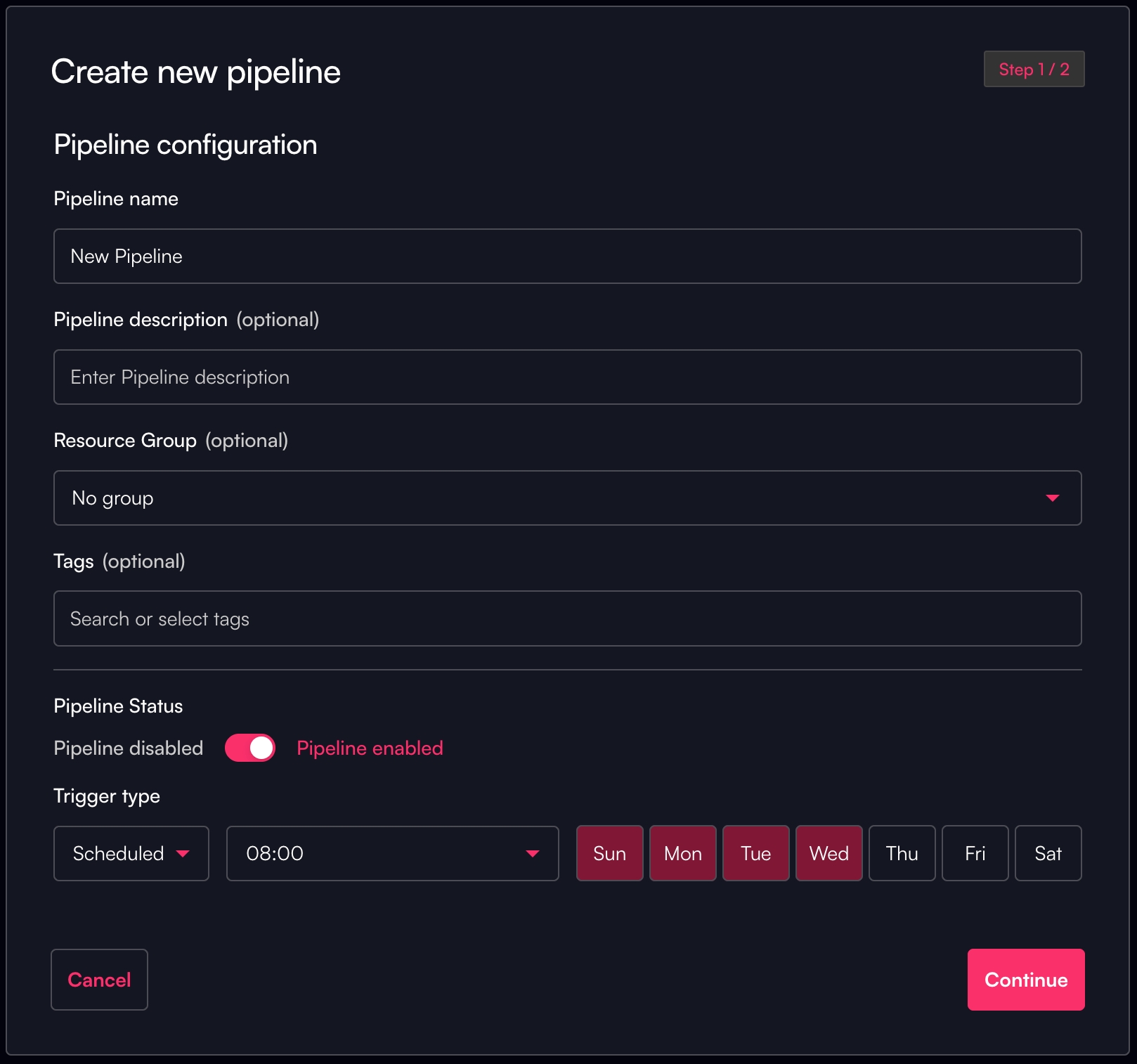This screenshot has width=1137, height=1064.
Task: Enable the Fri day button
Action: click(975, 853)
